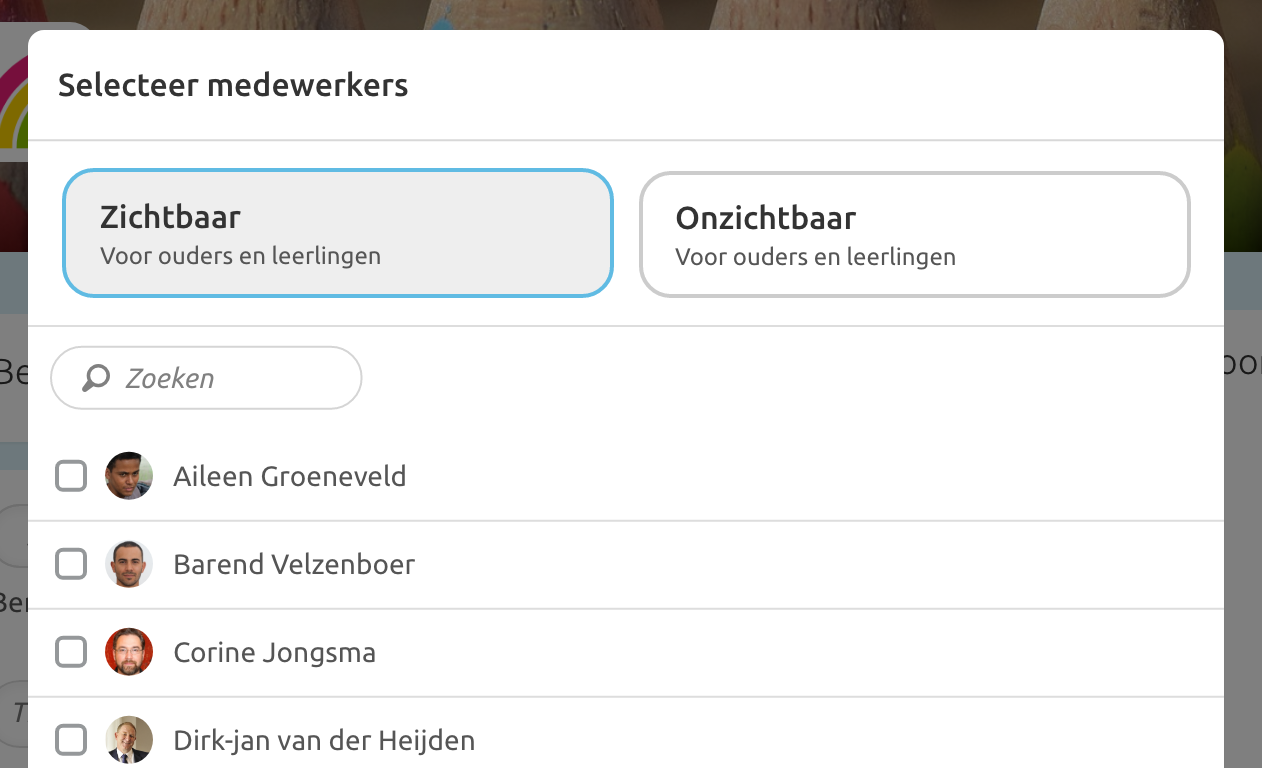Enable the Barend Velzenboer checkbox
This screenshot has width=1262, height=768.
[71, 564]
